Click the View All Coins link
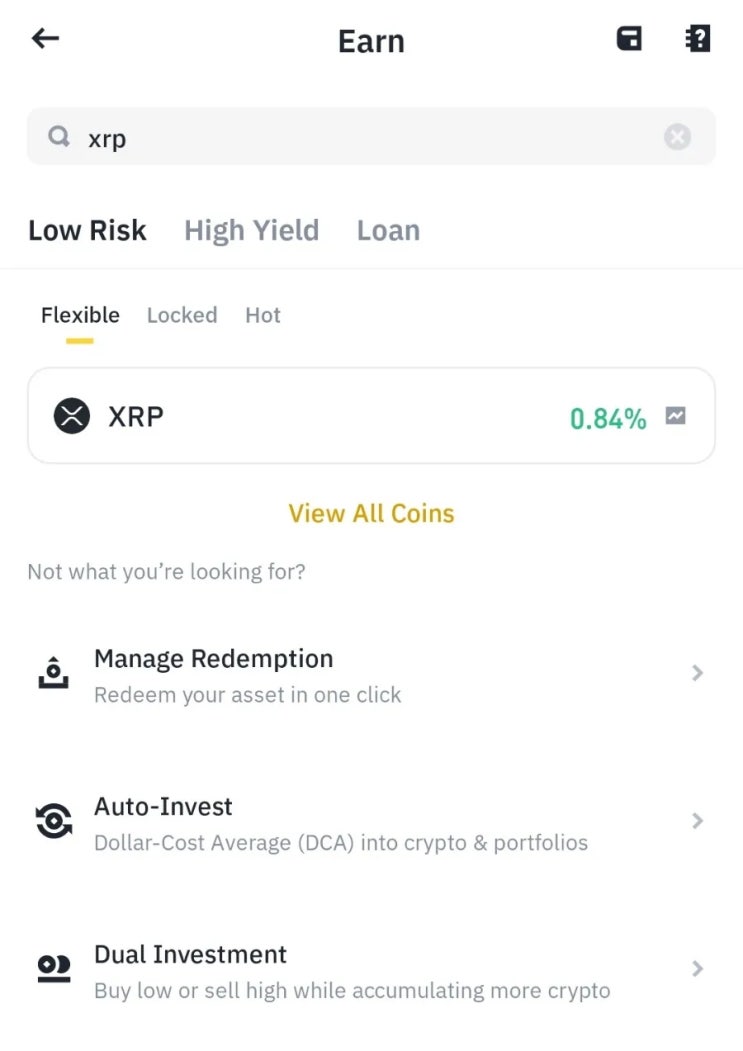 [x=371, y=513]
